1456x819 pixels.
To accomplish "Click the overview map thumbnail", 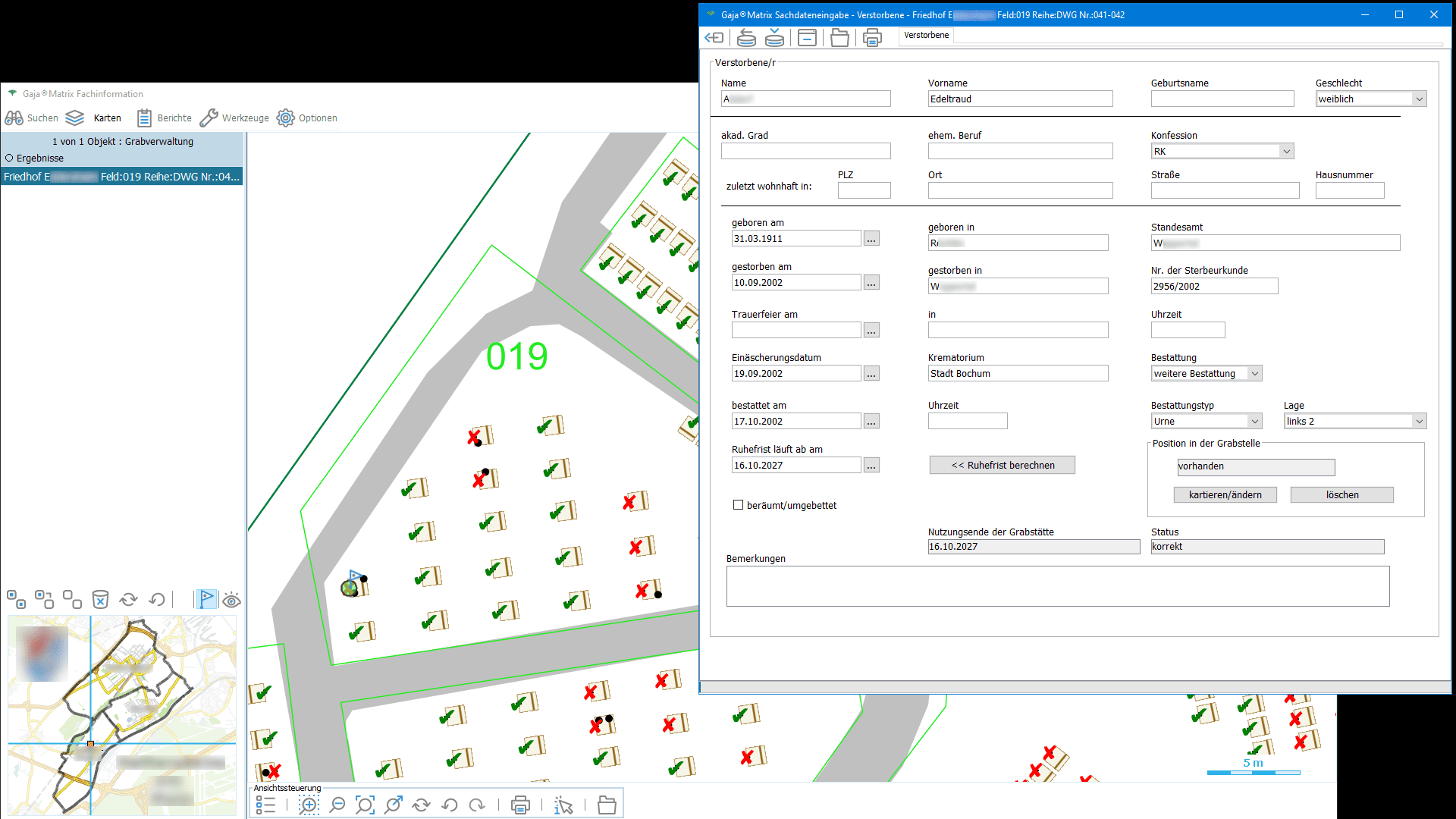I will [121, 714].
